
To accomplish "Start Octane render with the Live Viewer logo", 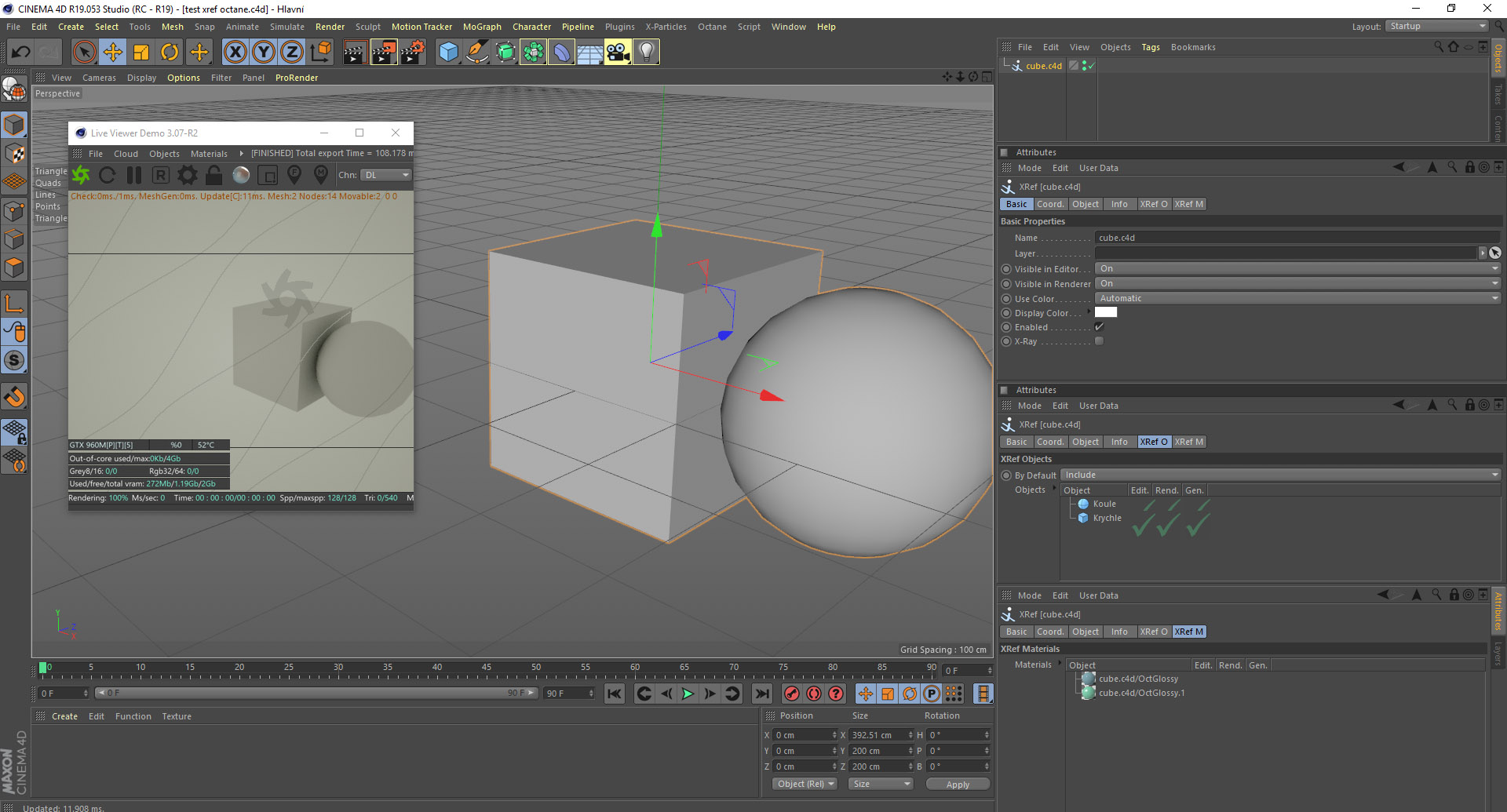I will click(x=81, y=175).
